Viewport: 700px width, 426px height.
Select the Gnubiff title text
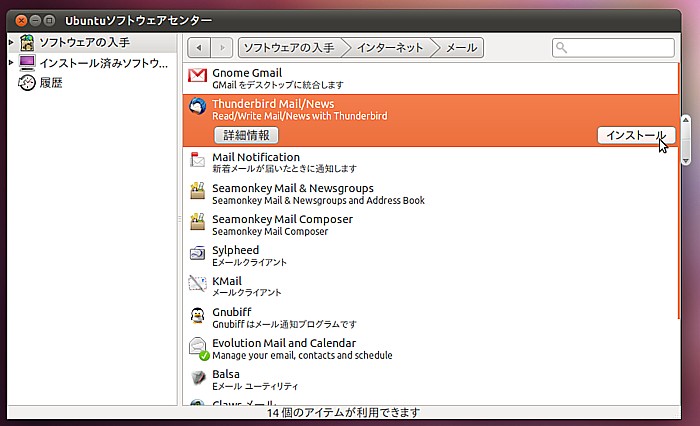click(231, 312)
